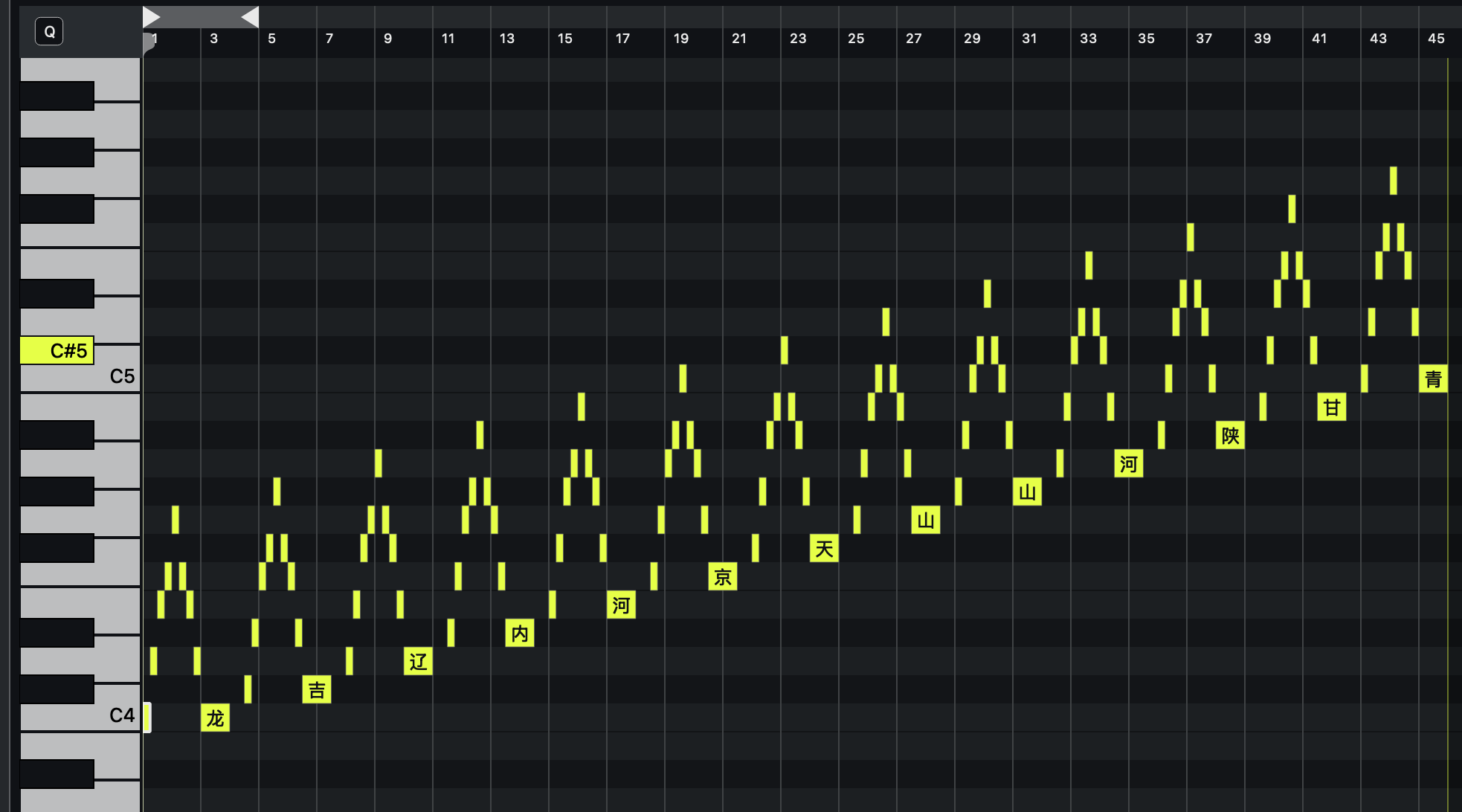Click bar 45 on the ruler
Screen dimensions: 1462x812
1435,39
